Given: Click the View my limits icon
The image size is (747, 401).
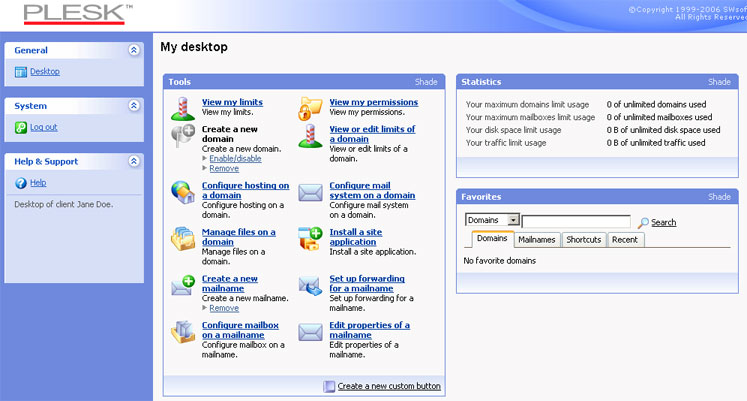Looking at the screenshot, I should 182,109.
